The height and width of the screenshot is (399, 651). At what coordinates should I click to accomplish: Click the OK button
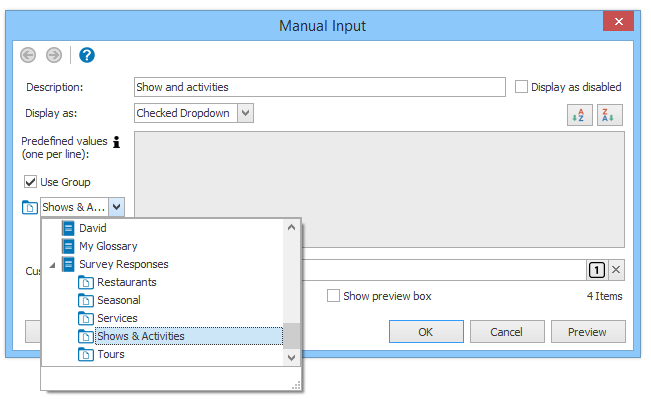point(426,332)
